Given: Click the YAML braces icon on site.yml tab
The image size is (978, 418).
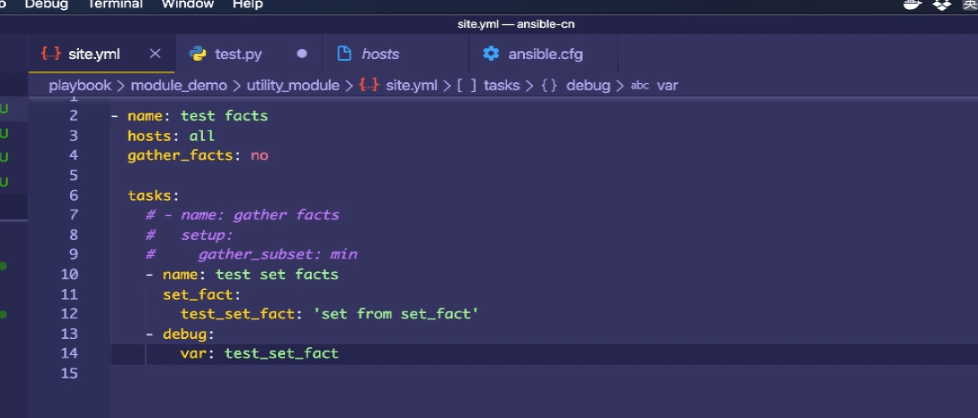Looking at the screenshot, I should pyautogui.click(x=51, y=54).
